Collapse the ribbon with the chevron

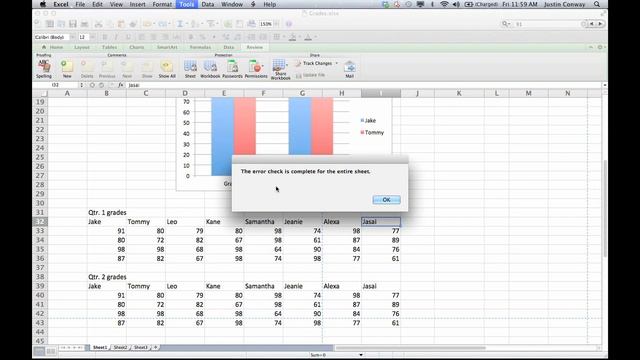591,47
